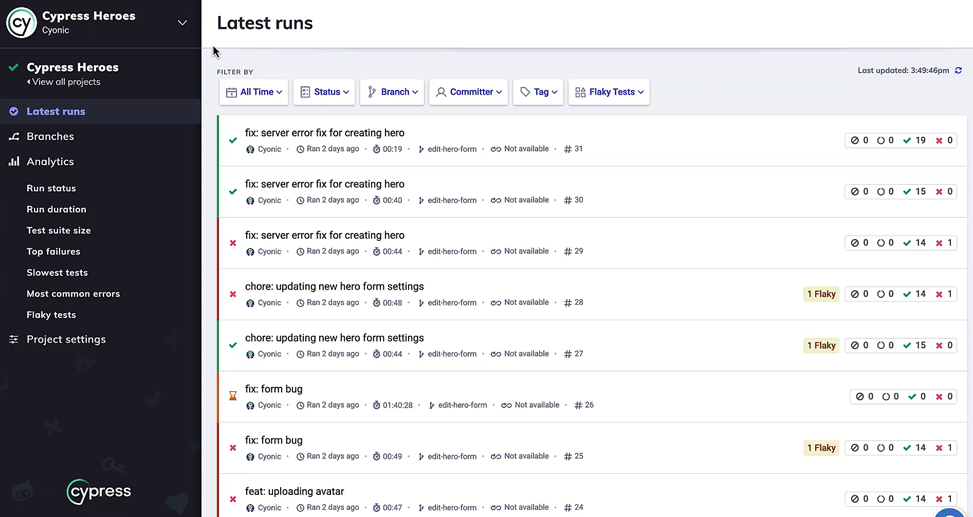Select Branches in the sidebar
Viewport: 973px width, 517px height.
(50, 136)
